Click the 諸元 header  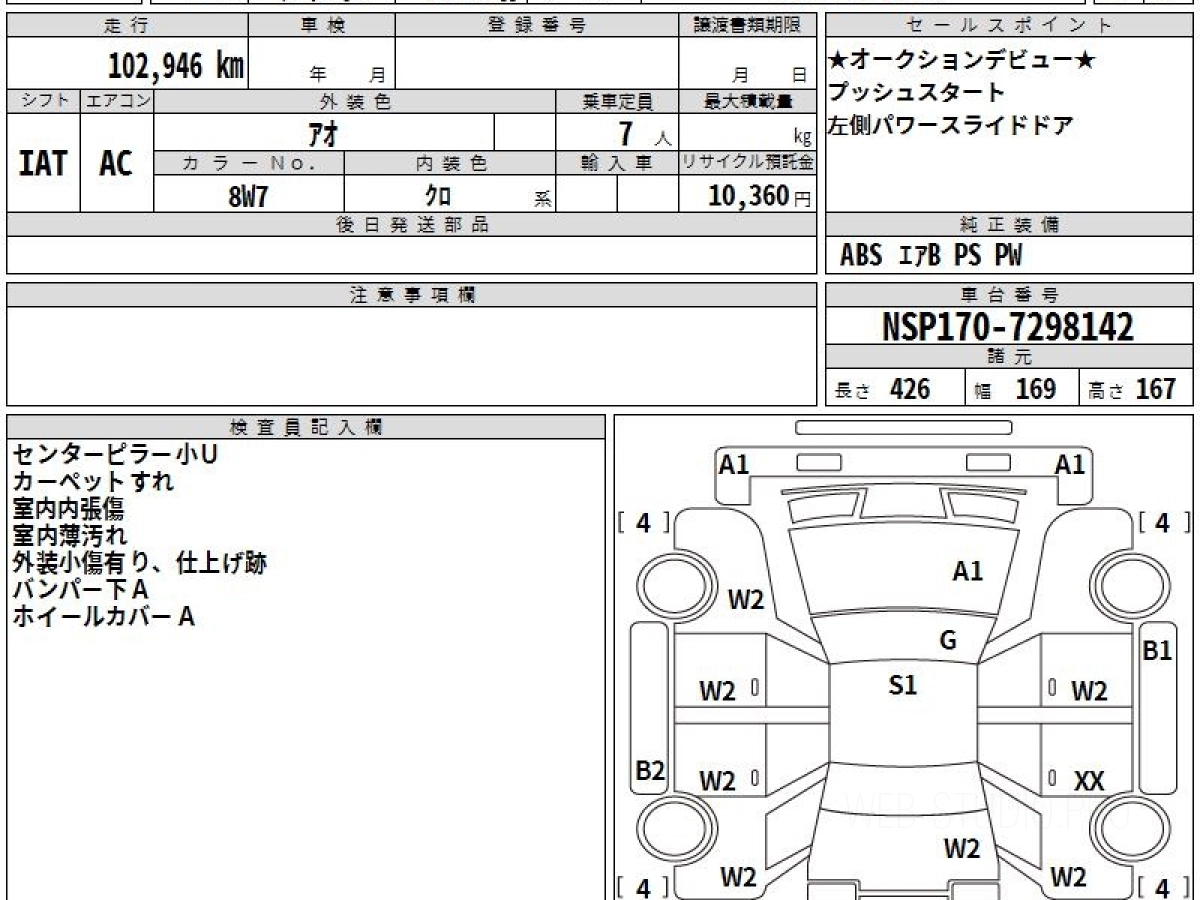(x=1009, y=357)
